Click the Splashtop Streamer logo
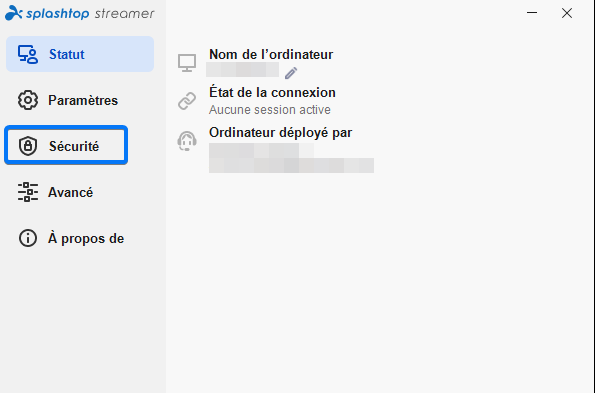 (x=80, y=13)
